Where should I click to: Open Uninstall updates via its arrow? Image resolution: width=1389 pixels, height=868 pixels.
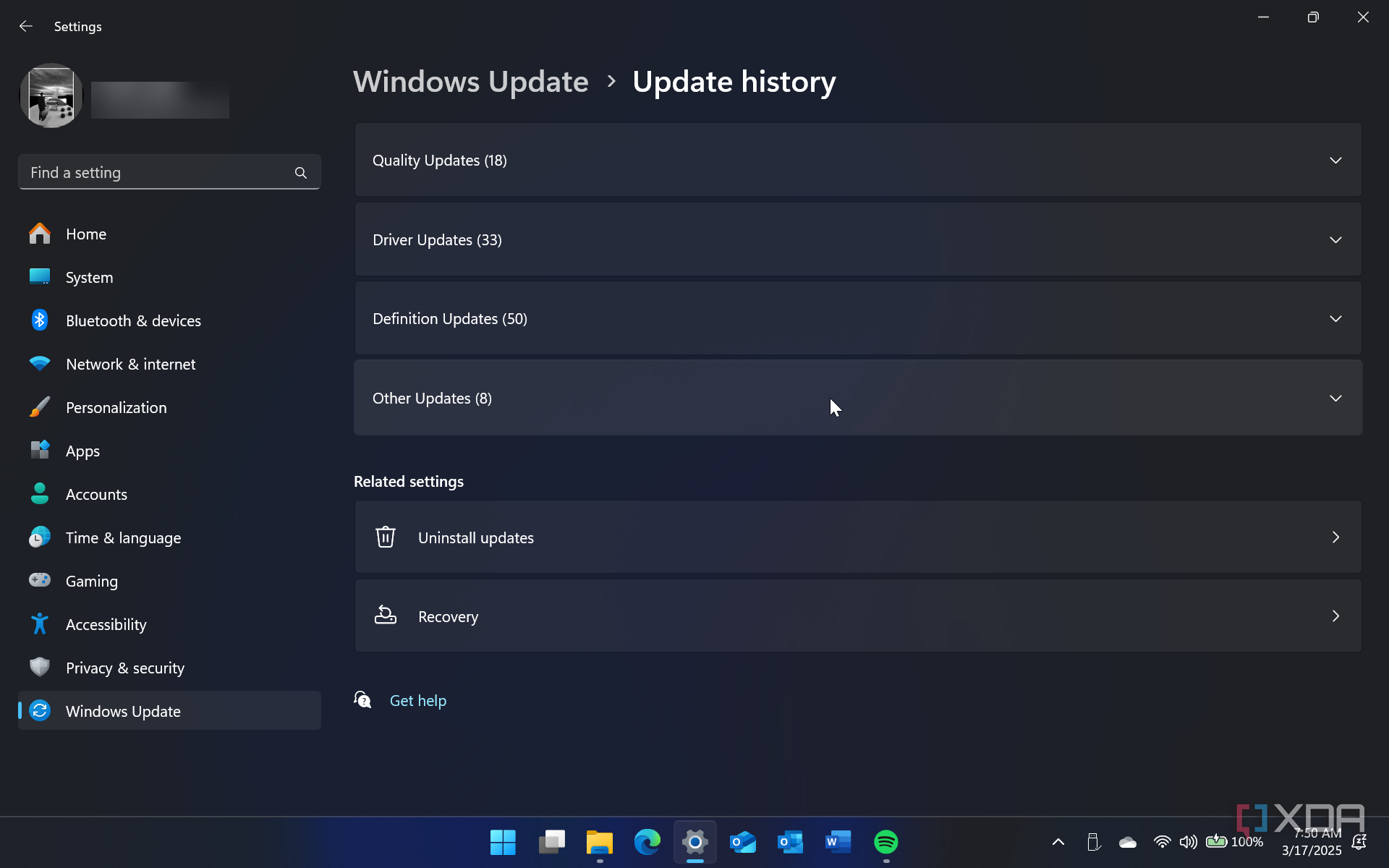coord(1335,537)
